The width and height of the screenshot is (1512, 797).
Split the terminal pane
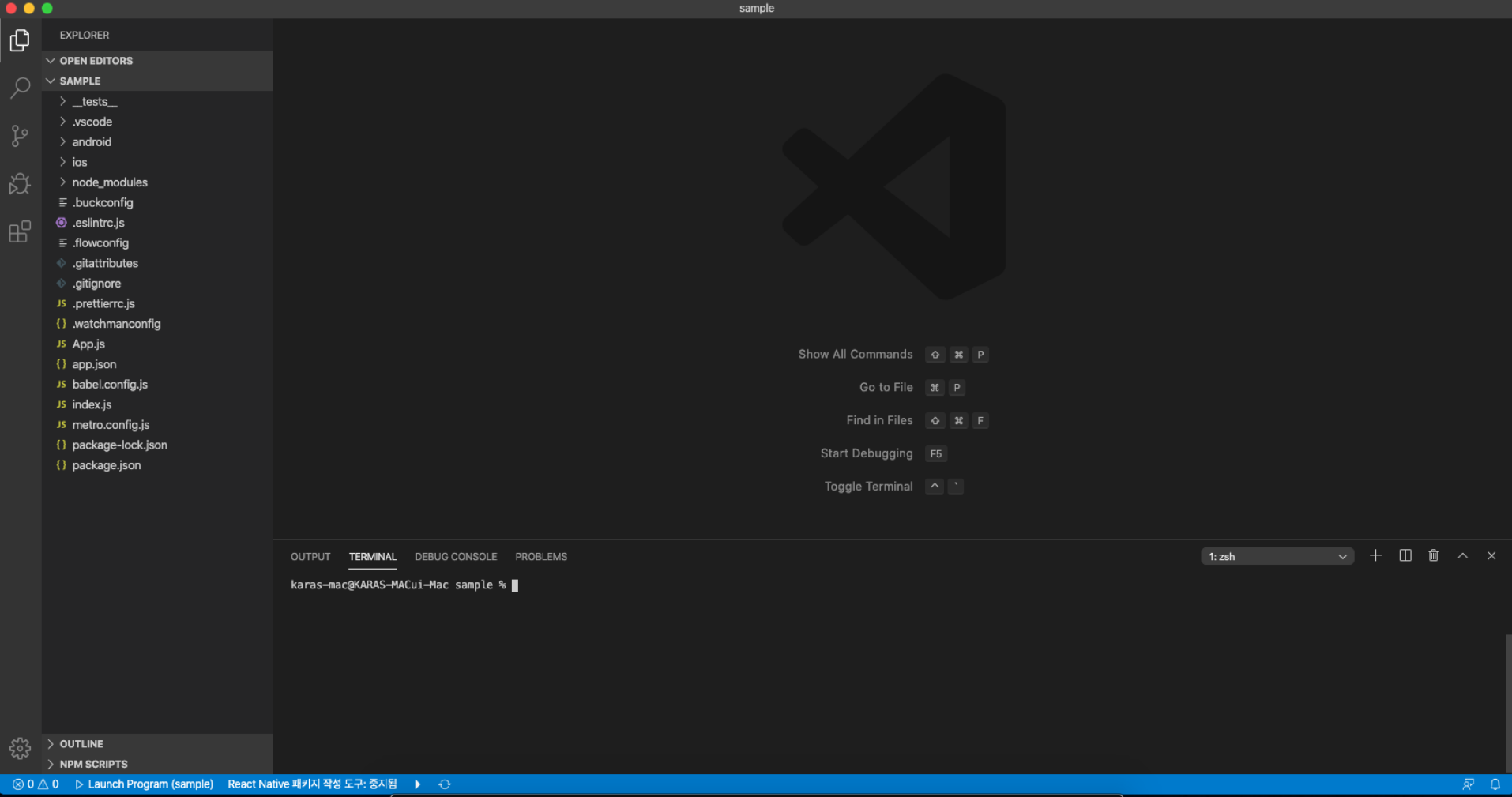click(x=1405, y=556)
